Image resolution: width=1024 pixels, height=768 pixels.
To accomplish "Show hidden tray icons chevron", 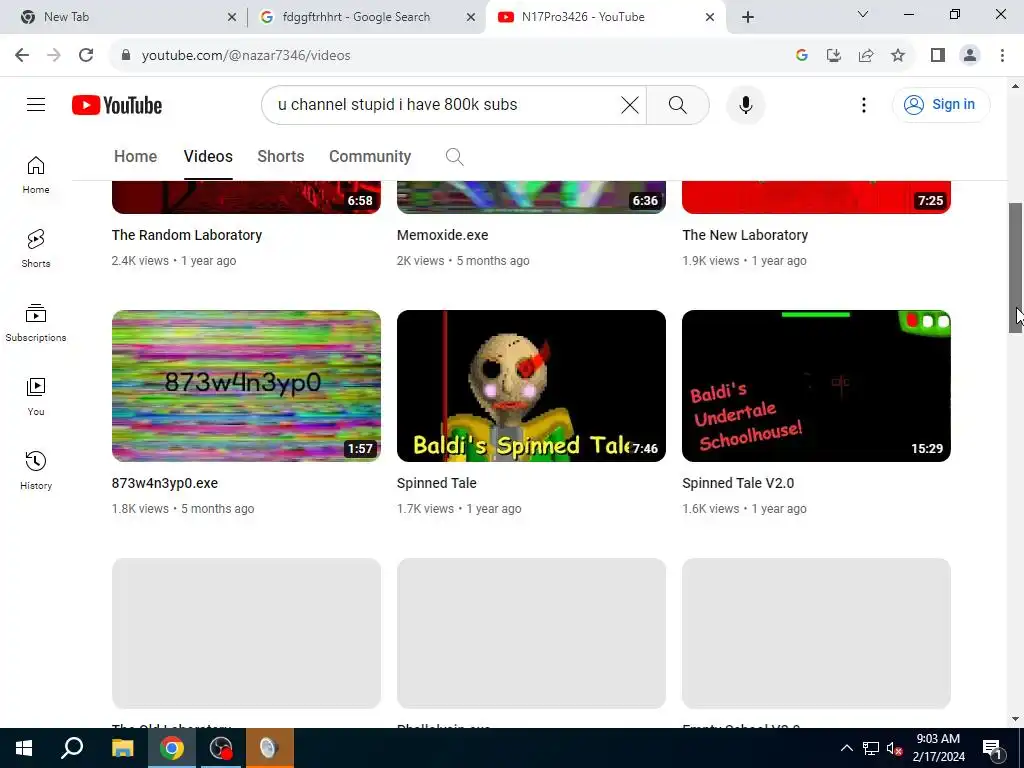I will click(846, 748).
